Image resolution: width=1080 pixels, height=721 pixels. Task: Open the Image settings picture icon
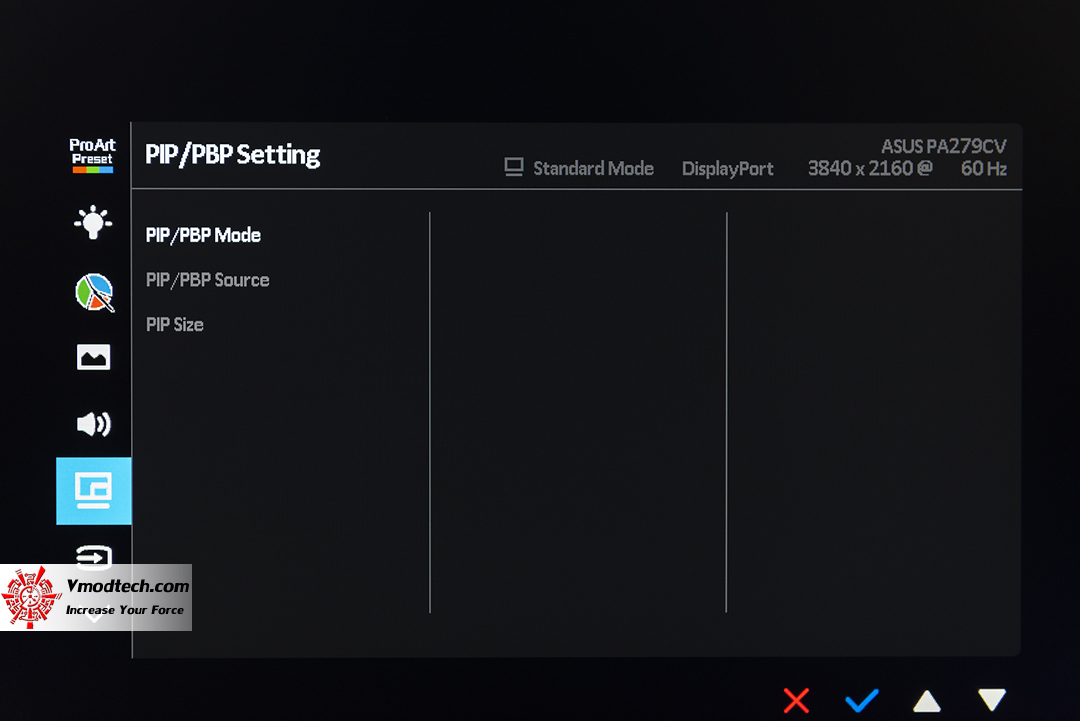tap(93, 357)
